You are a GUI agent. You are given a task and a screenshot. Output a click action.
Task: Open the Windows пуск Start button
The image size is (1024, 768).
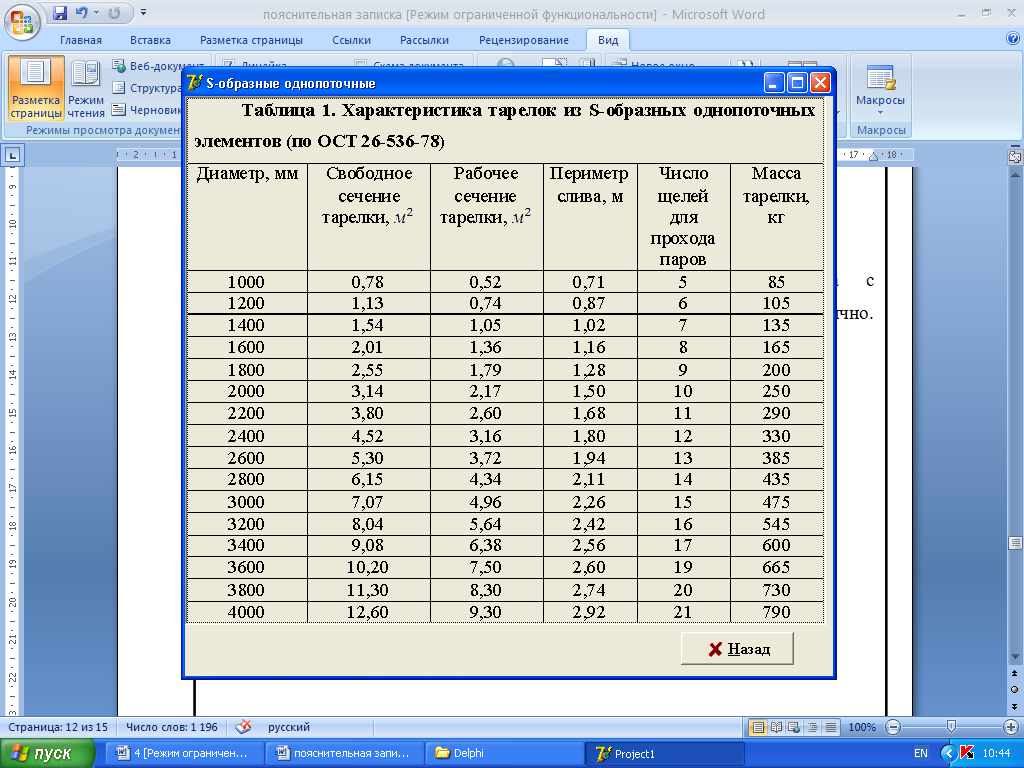tap(47, 753)
